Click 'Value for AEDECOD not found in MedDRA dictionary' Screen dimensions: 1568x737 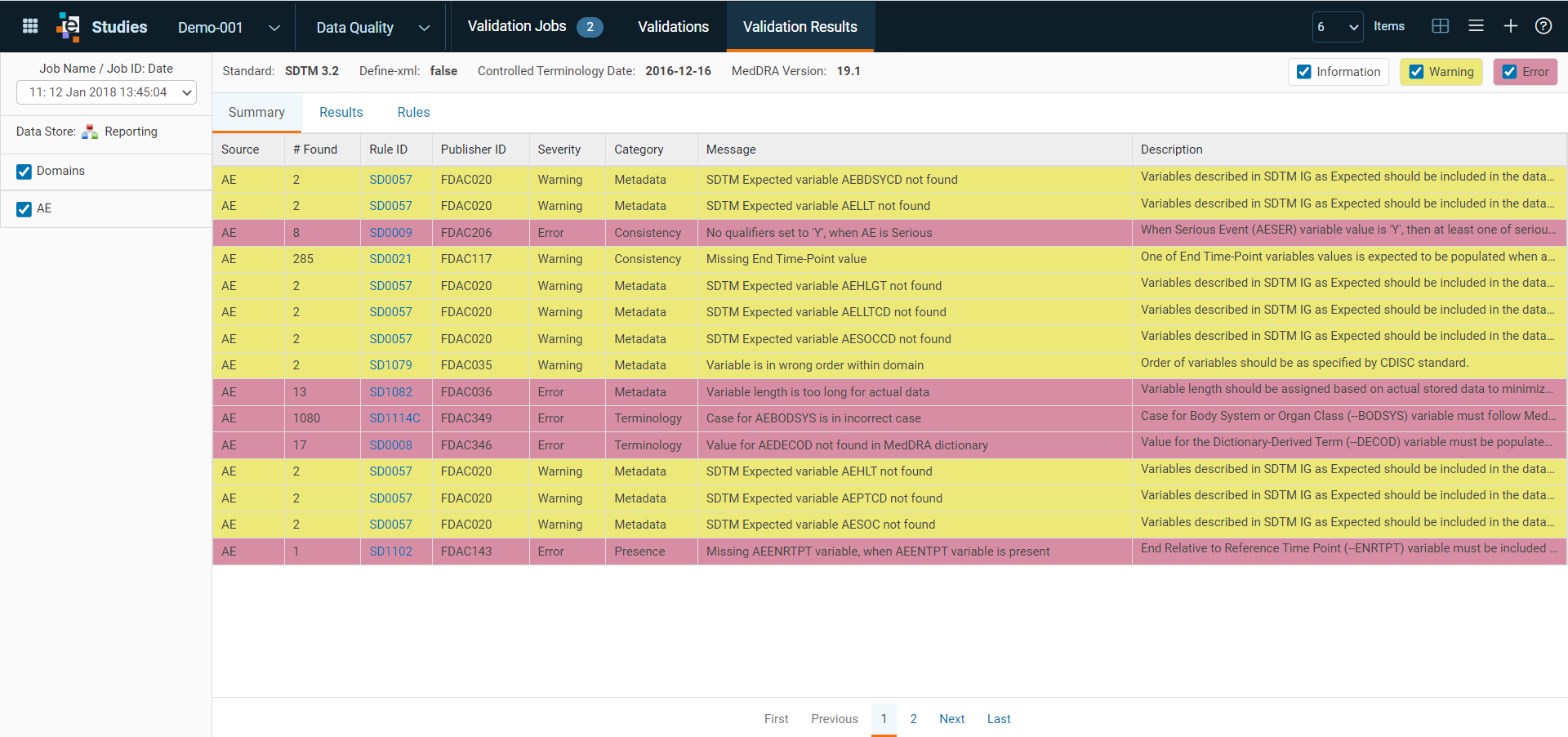(x=847, y=445)
